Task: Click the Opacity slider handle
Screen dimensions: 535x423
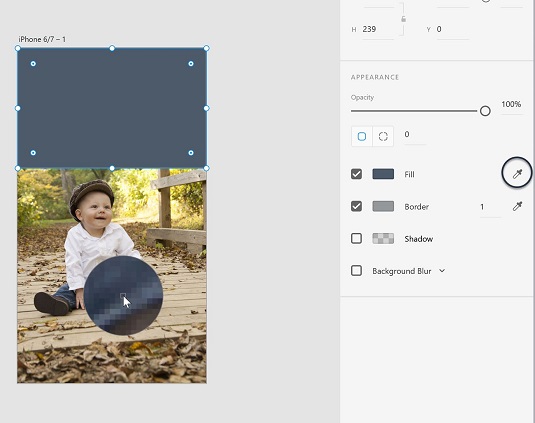Action: coord(485,111)
